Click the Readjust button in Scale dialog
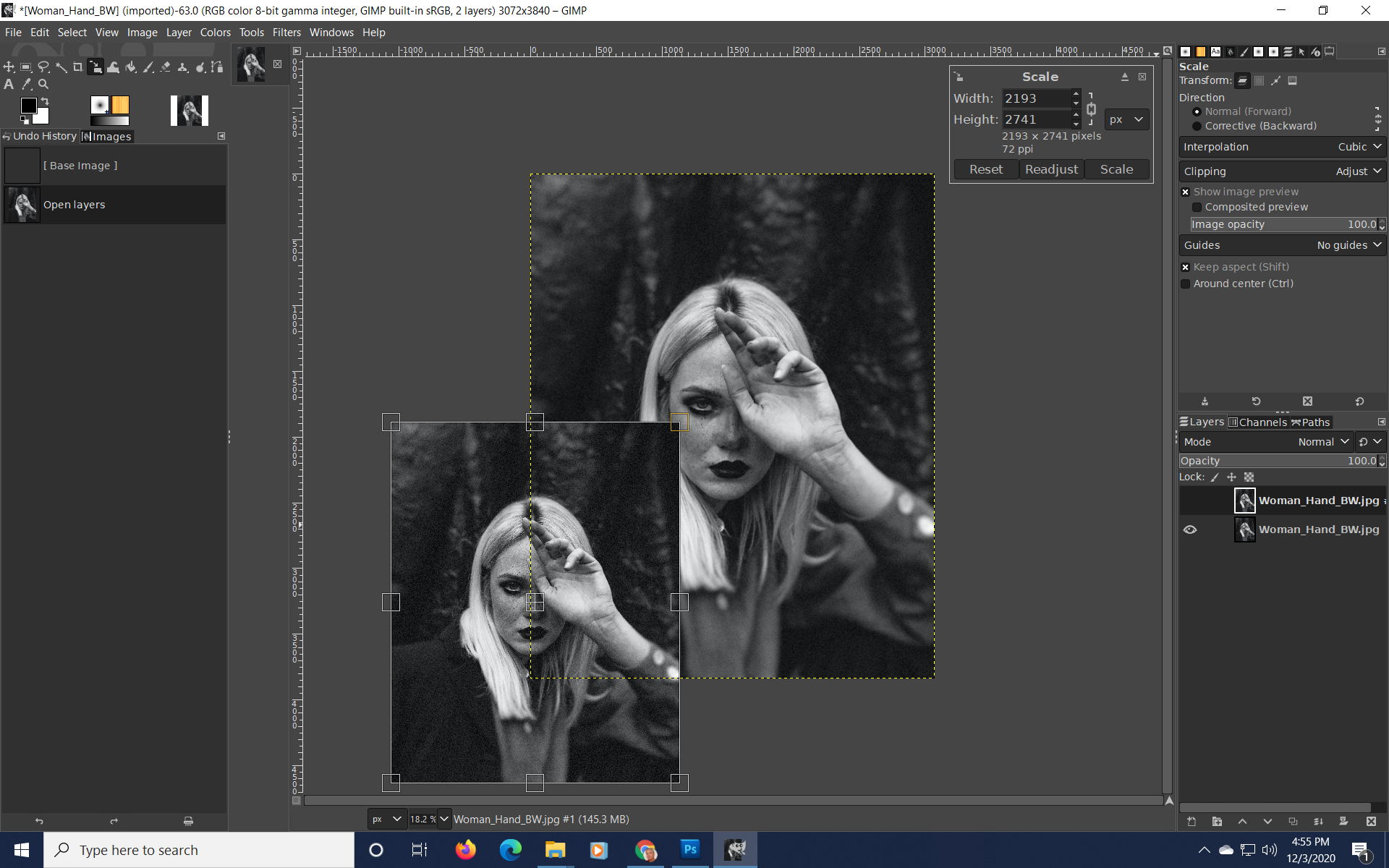Viewport: 1389px width, 868px height. [x=1050, y=169]
